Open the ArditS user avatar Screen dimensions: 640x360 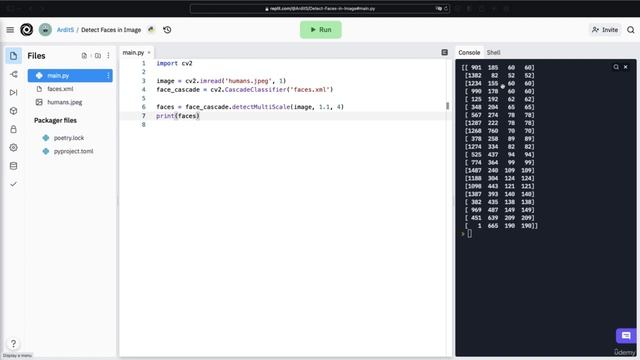45,30
